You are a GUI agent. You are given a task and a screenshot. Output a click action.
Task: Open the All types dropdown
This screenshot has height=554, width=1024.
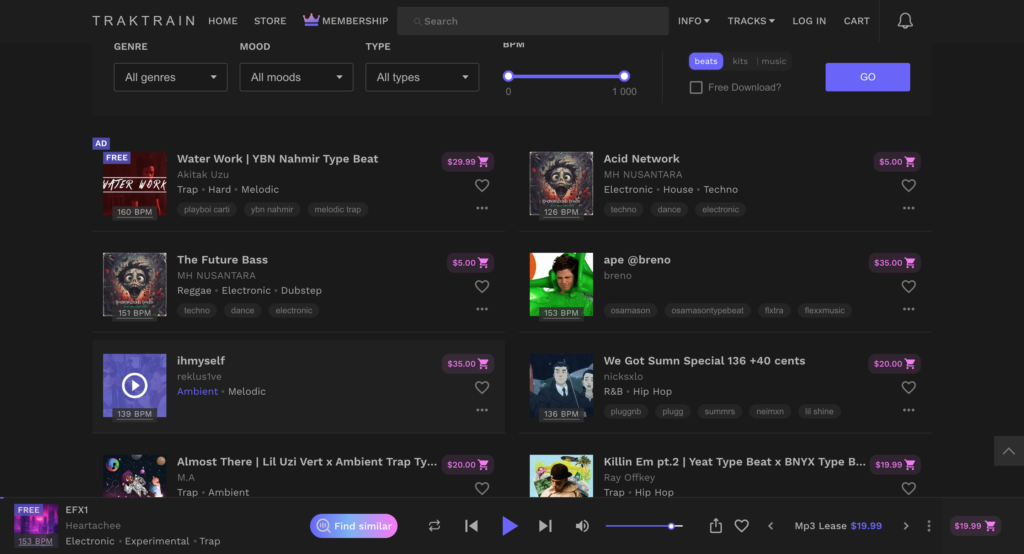pyautogui.click(x=422, y=77)
